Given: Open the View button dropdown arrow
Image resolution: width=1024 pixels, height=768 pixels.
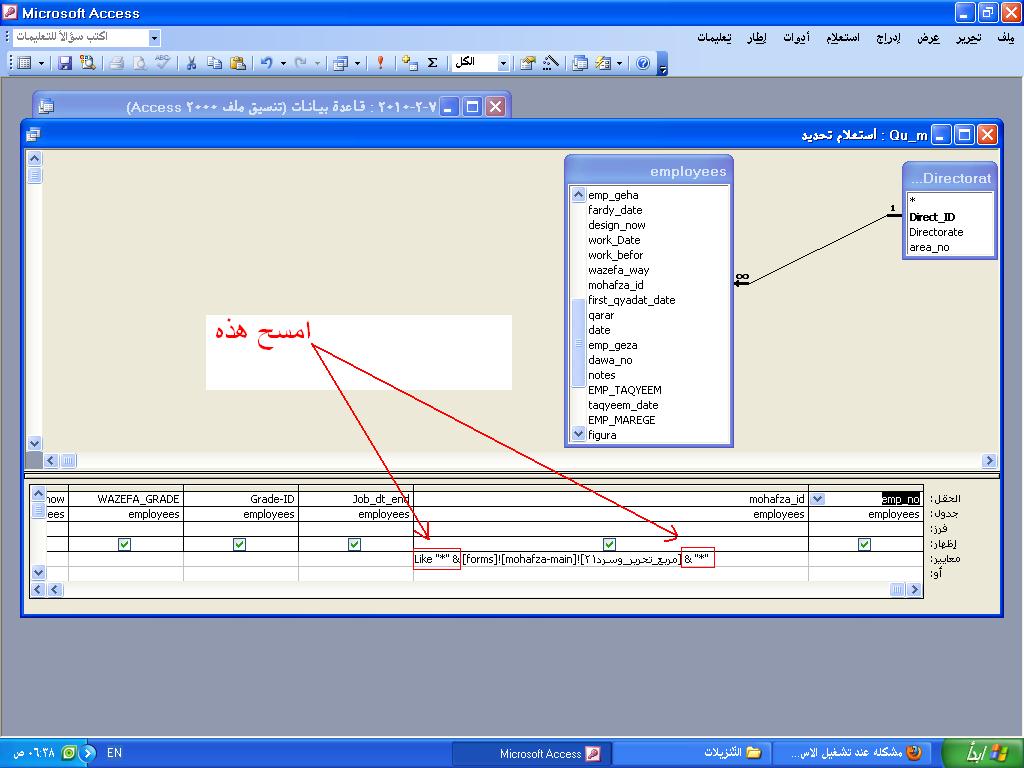Looking at the screenshot, I should click(x=41, y=63).
